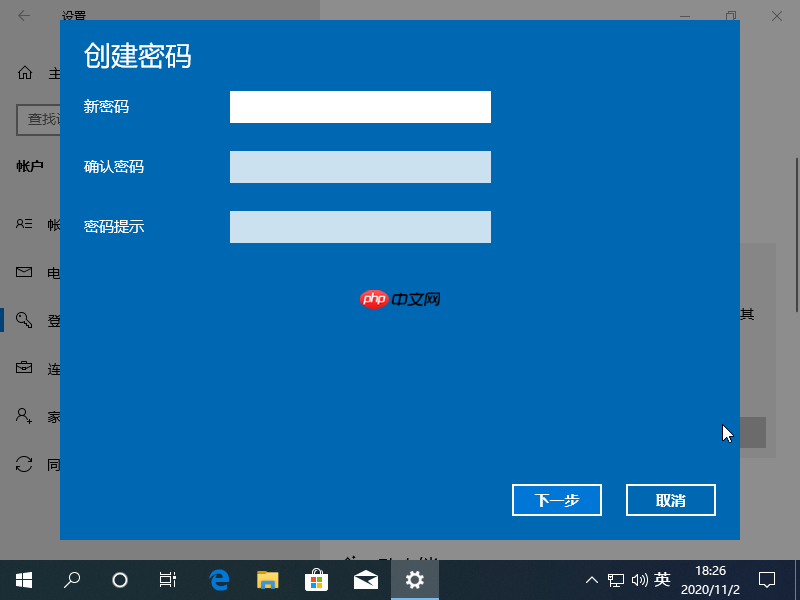Open 连接工作或学校 briefcase icon
This screenshot has height=600, width=800.
click(24, 367)
